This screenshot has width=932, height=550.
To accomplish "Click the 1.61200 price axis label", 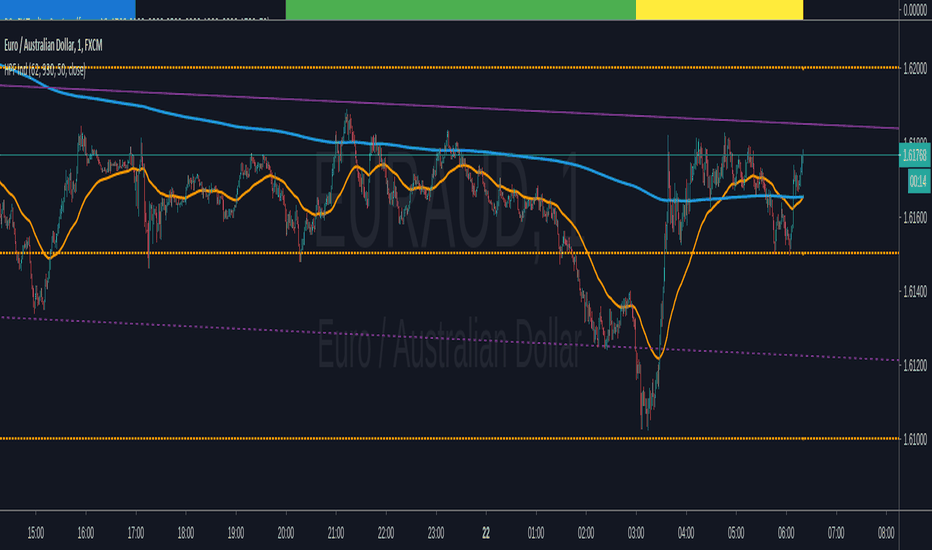I will pos(915,365).
